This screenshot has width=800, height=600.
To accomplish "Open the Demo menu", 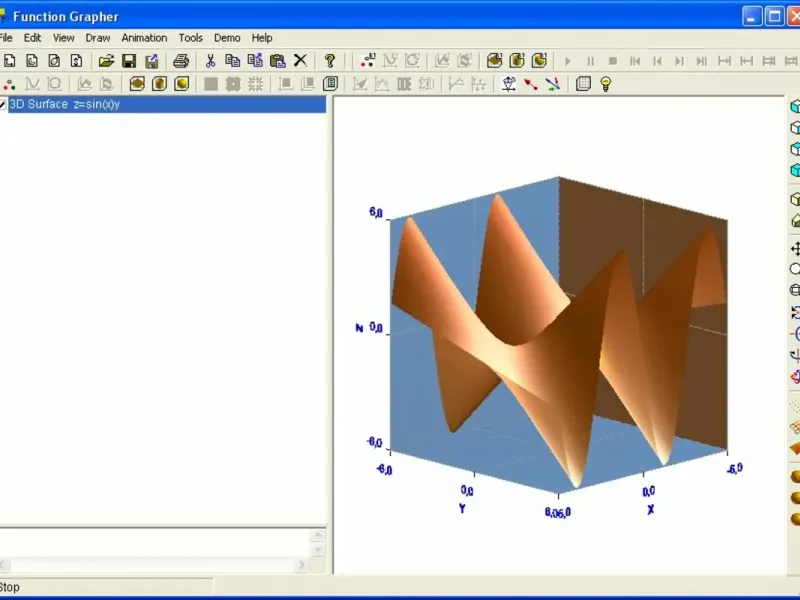I will [x=227, y=38].
